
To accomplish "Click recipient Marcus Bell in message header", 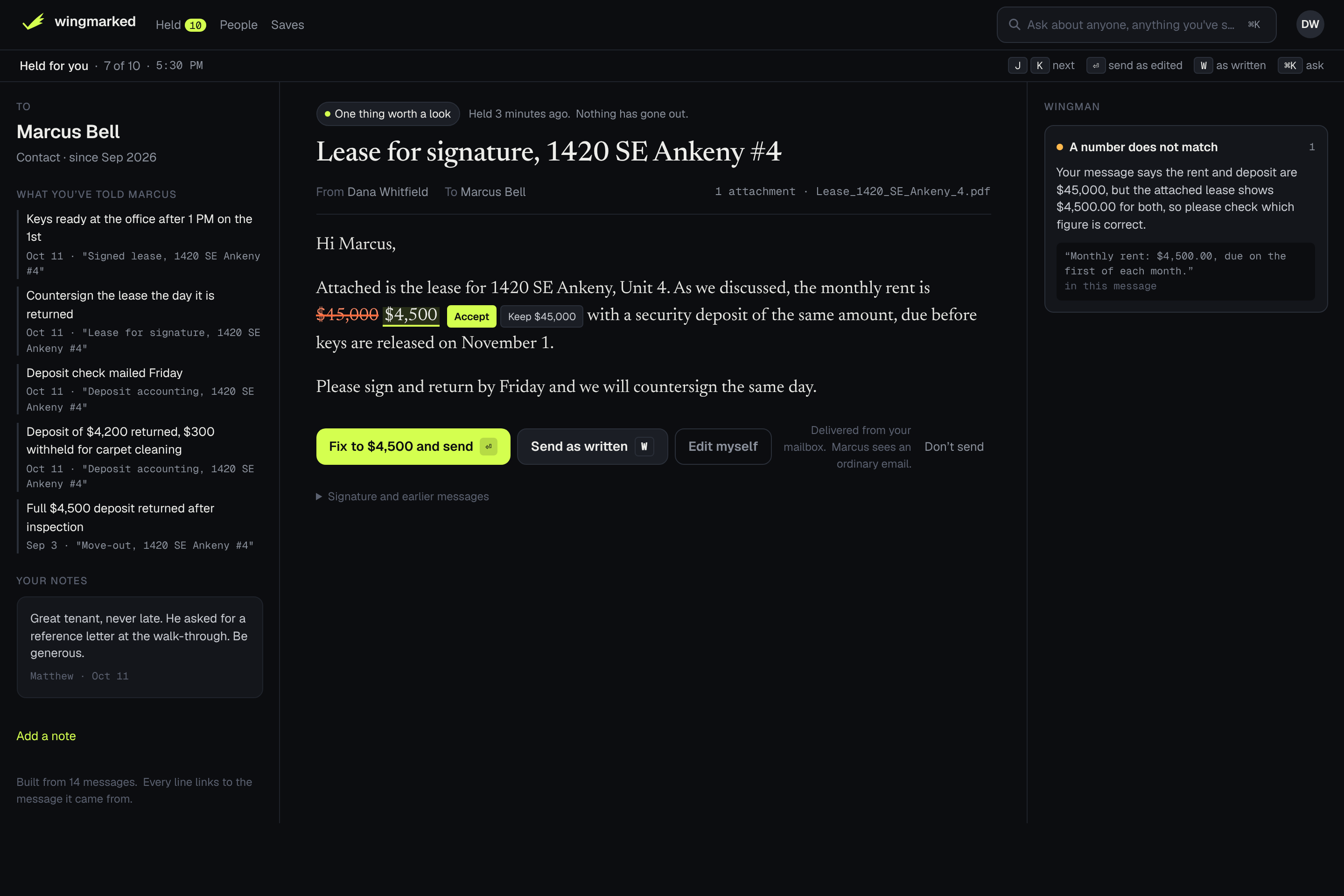I will click(x=493, y=192).
